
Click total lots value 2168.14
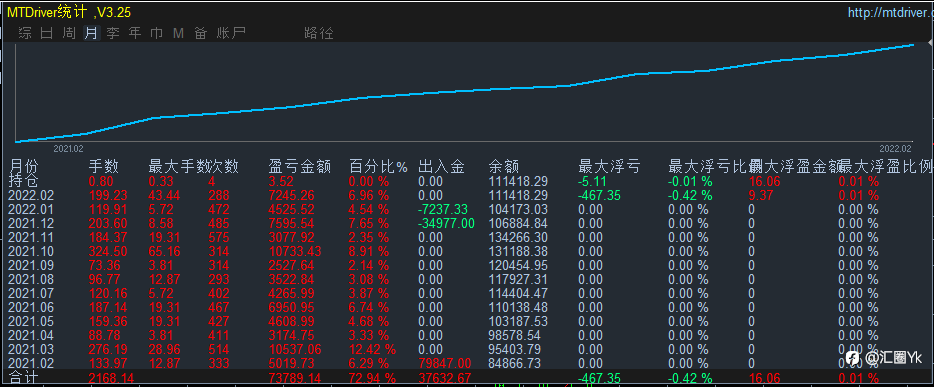click(x=111, y=377)
